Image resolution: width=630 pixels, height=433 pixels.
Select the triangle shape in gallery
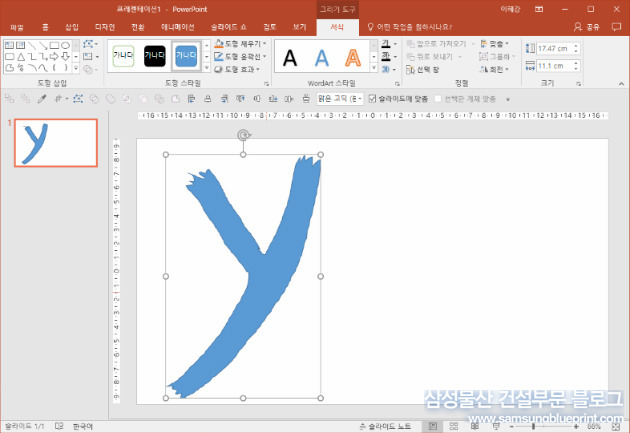click(20, 57)
